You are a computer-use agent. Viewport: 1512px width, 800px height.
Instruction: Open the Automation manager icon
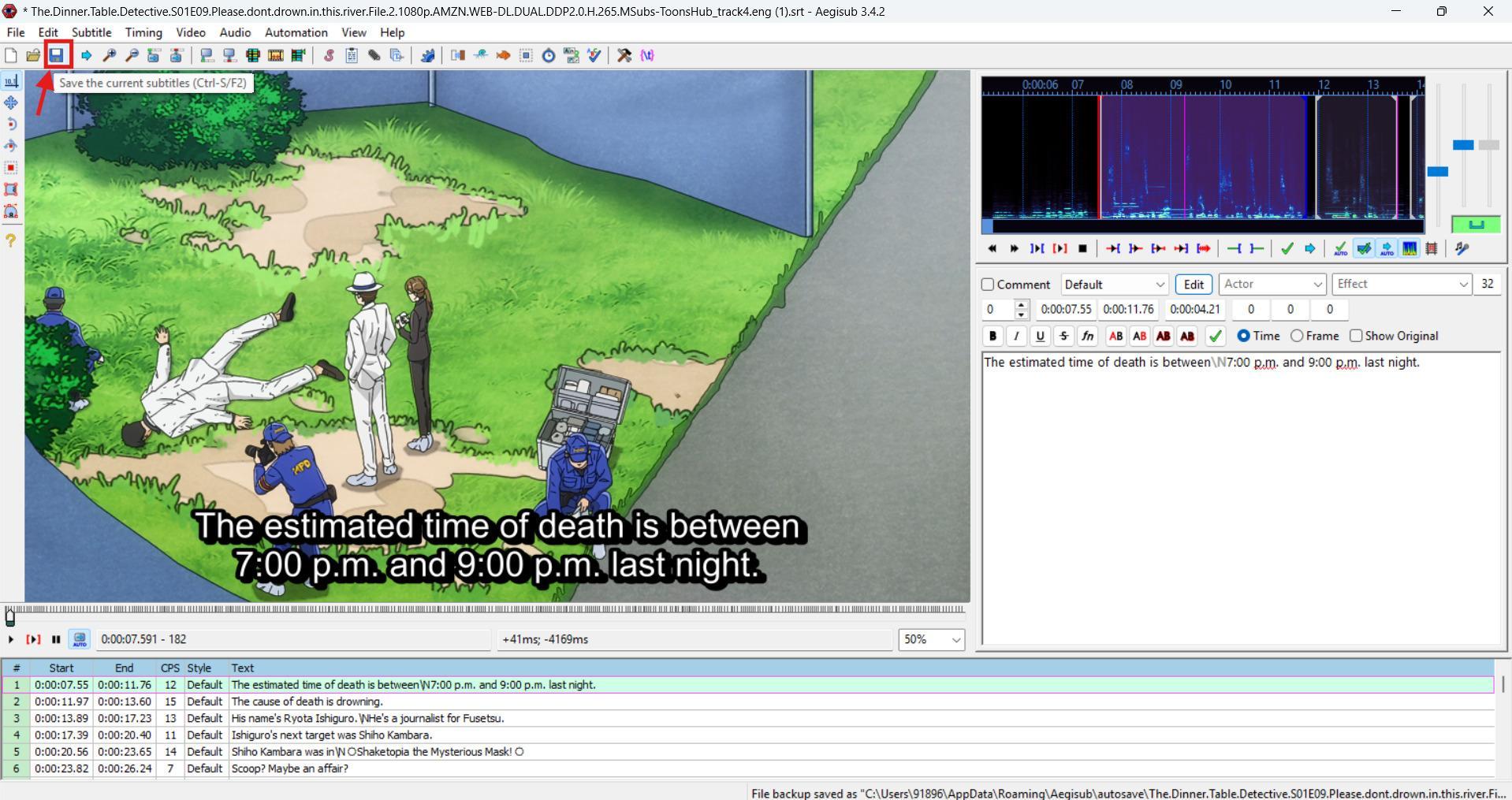[x=428, y=55]
